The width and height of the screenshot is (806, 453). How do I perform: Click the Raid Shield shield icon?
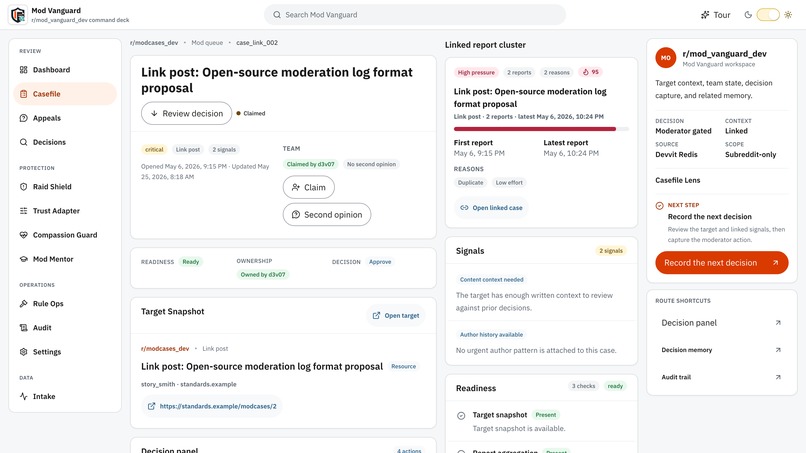[24, 187]
